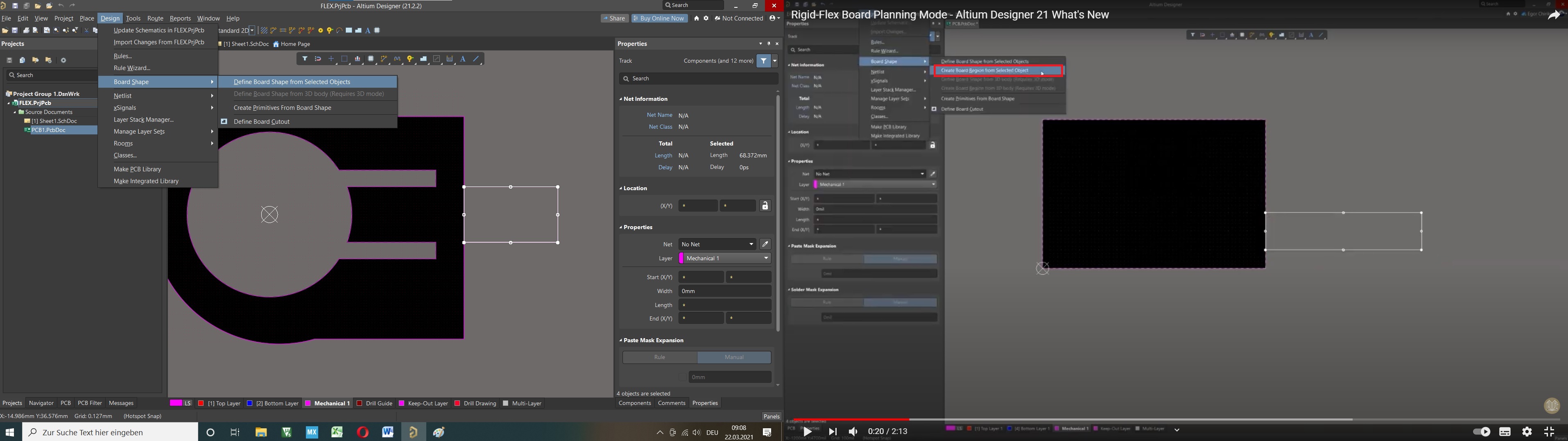1568x441 pixels.
Task: Open the Properties panel options dropdown arrow
Action: pyautogui.click(x=760, y=44)
